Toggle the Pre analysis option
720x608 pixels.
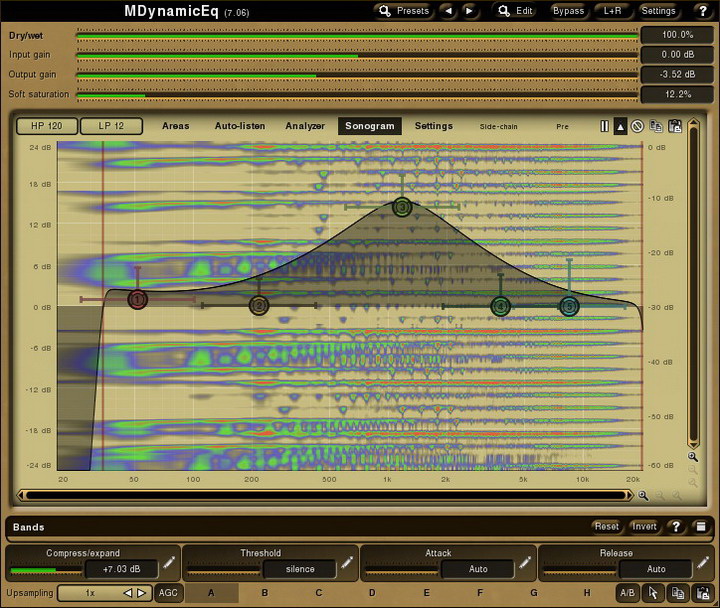click(562, 126)
